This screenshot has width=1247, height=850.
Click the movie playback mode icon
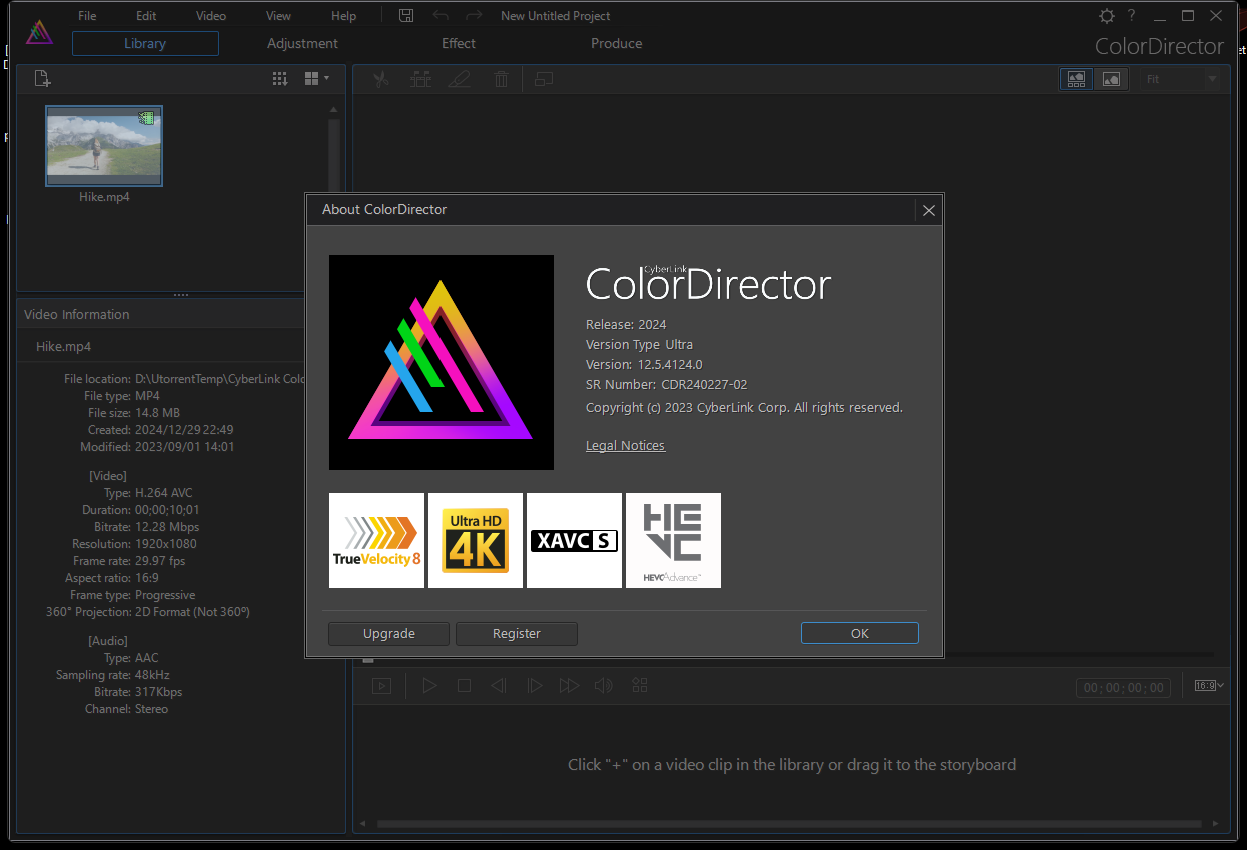coord(381,686)
